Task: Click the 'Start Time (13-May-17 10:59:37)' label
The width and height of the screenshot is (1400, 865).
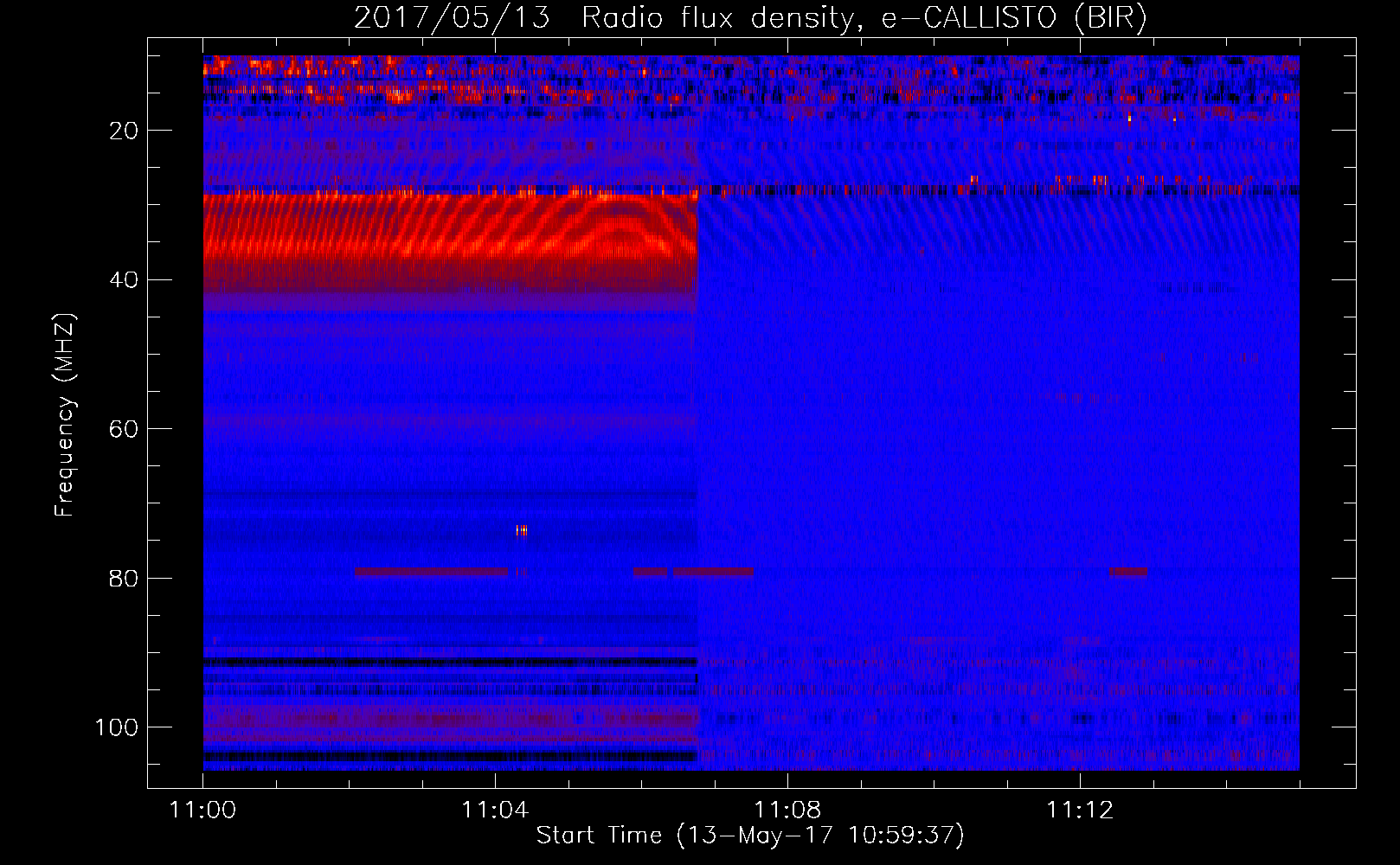Action: pos(750,836)
